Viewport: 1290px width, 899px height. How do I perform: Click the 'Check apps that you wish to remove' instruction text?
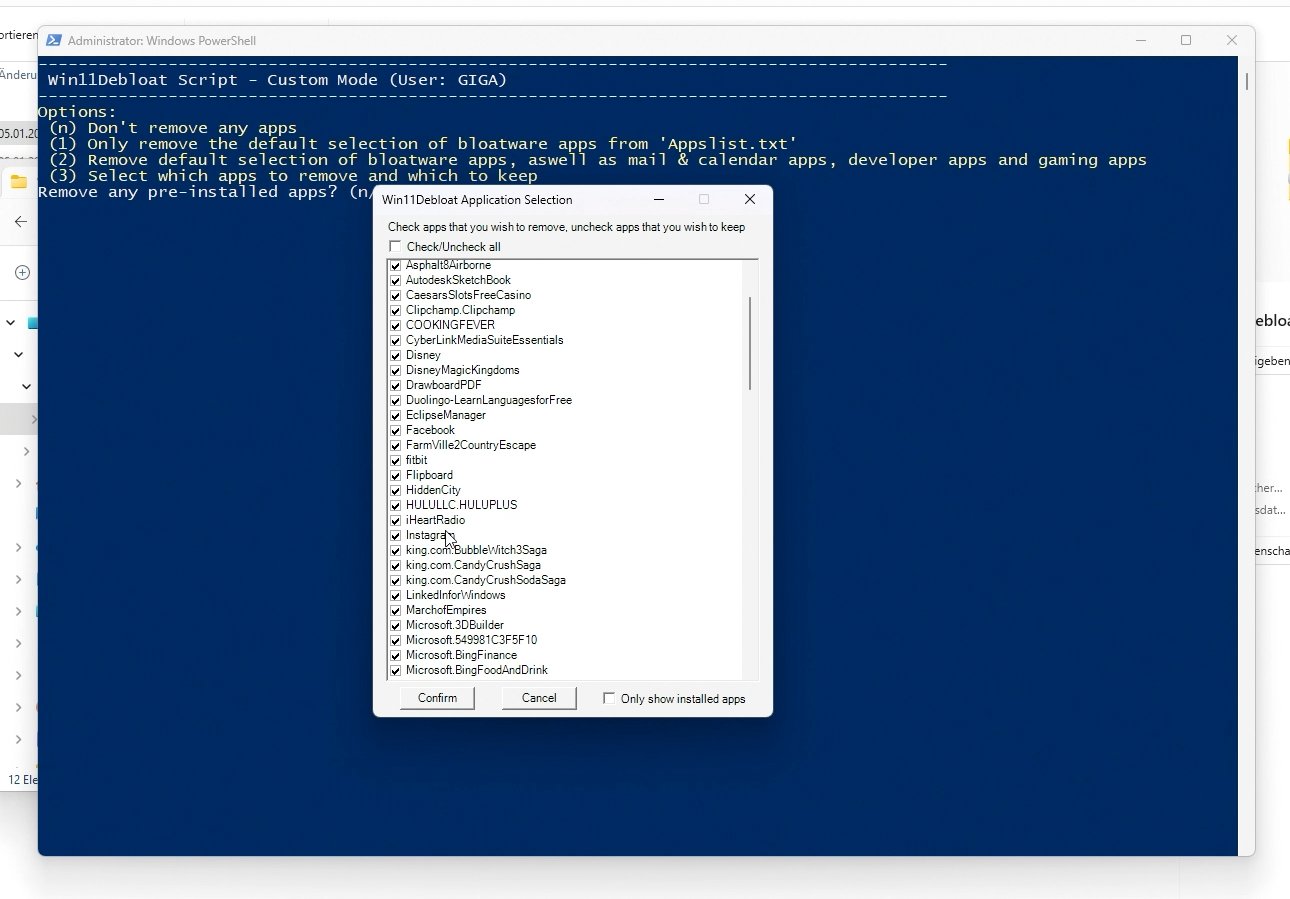[566, 227]
